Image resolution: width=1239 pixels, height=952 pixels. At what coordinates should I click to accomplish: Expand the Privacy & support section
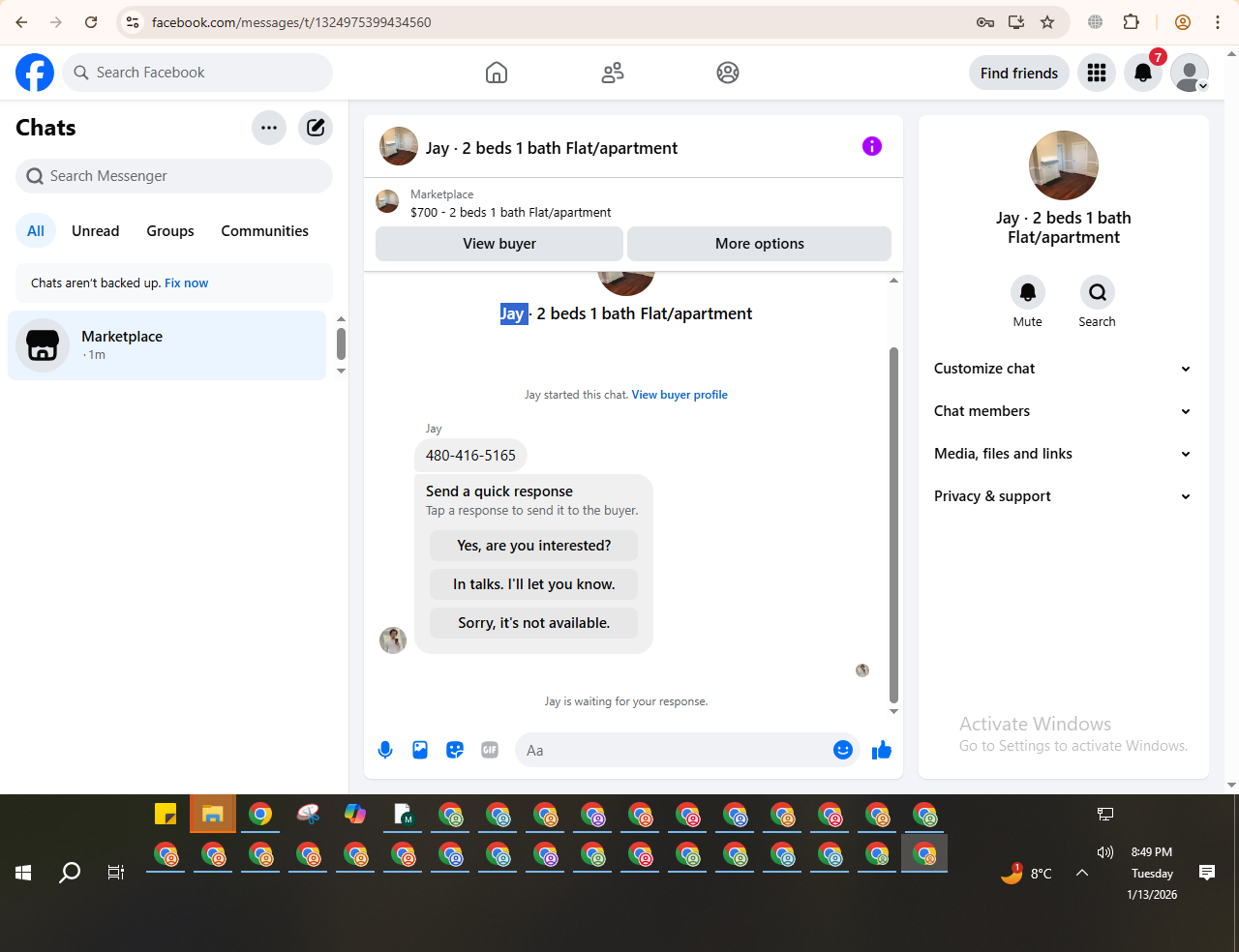1064,496
